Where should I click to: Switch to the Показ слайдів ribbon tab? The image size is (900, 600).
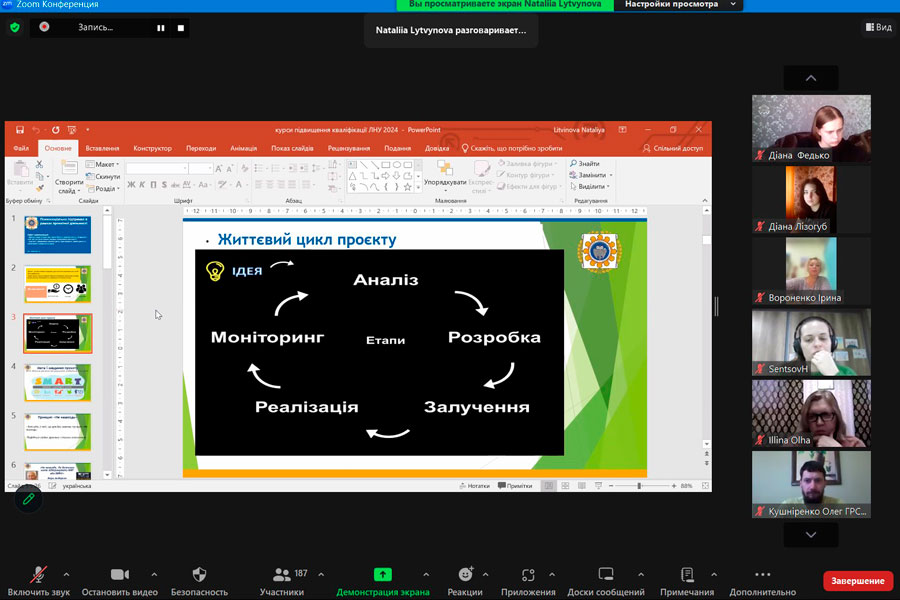(292, 148)
